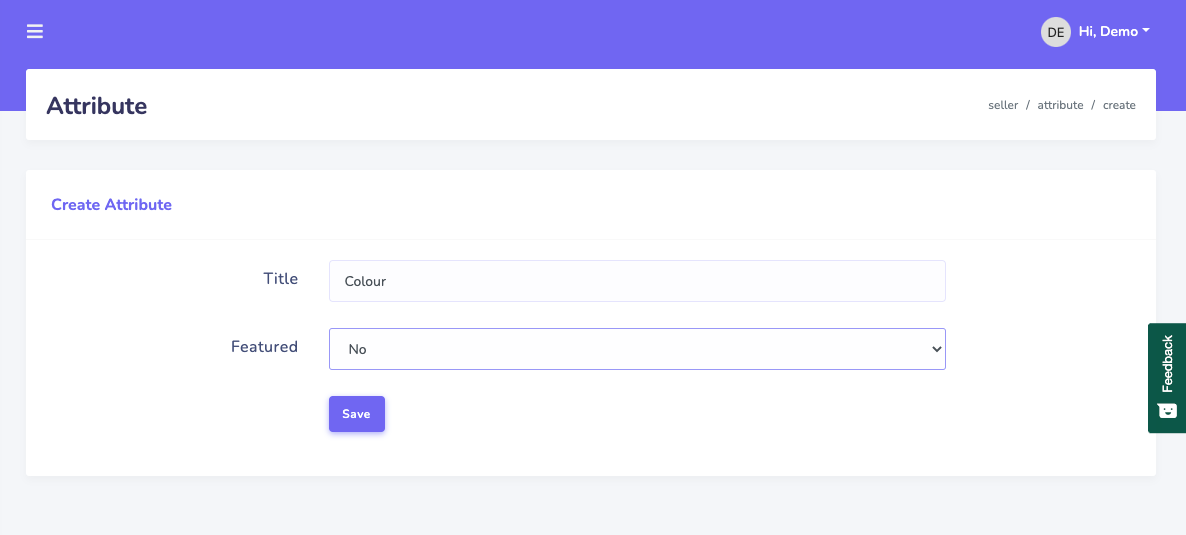Open the Feedback side tab
Viewport: 1186px width, 535px height.
pyautogui.click(x=1167, y=378)
